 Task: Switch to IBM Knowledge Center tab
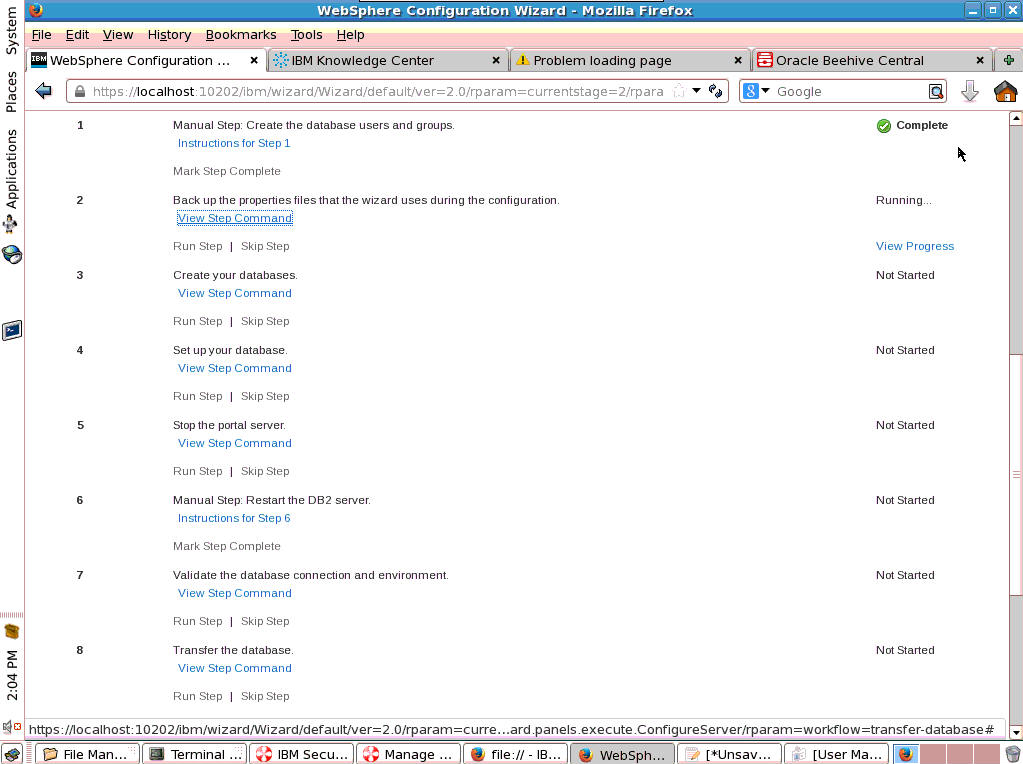pyautogui.click(x=389, y=60)
